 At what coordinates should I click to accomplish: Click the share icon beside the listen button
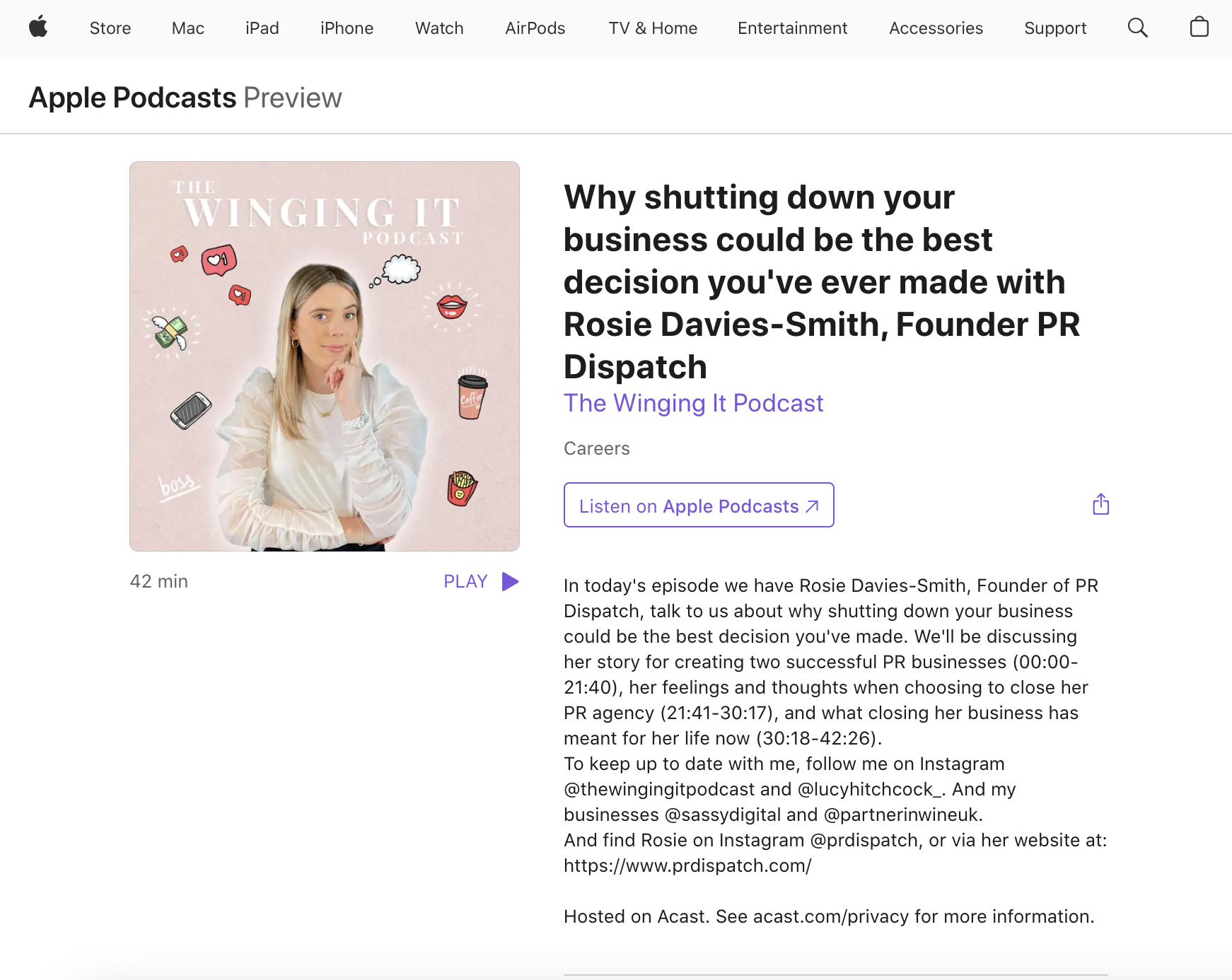click(x=1100, y=504)
